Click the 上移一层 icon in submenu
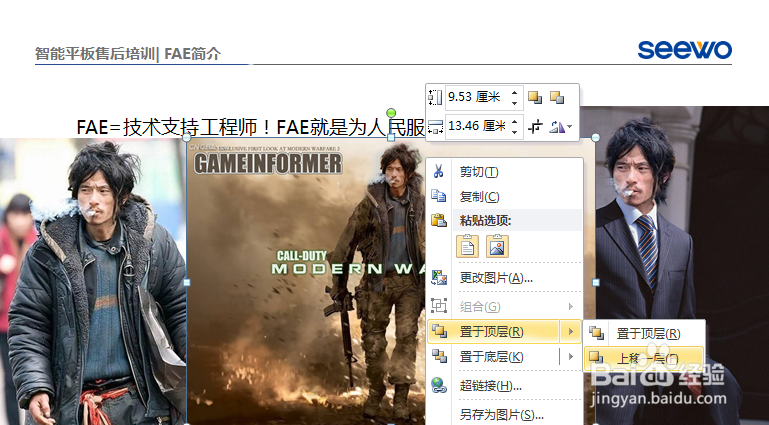The width and height of the screenshot is (769, 425). (x=596, y=358)
